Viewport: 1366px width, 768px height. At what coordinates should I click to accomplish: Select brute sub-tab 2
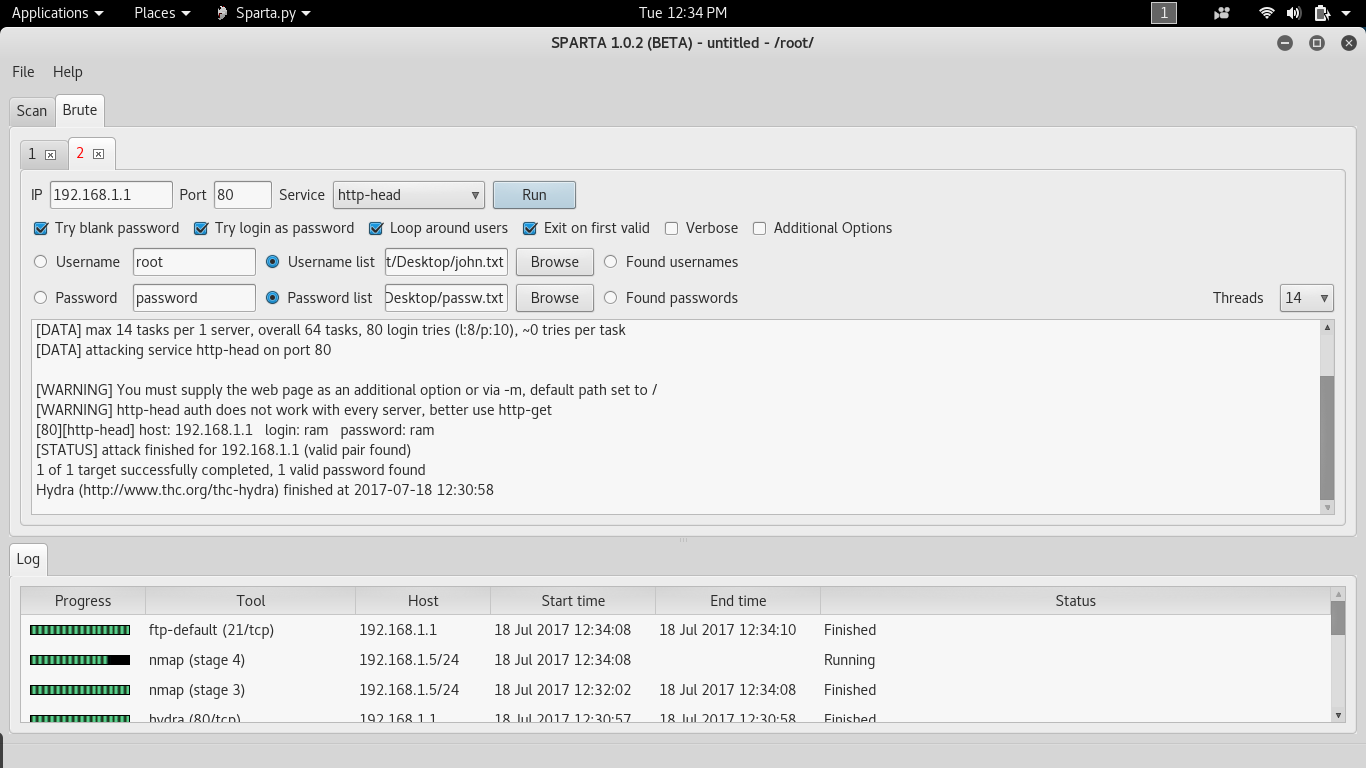coord(91,153)
